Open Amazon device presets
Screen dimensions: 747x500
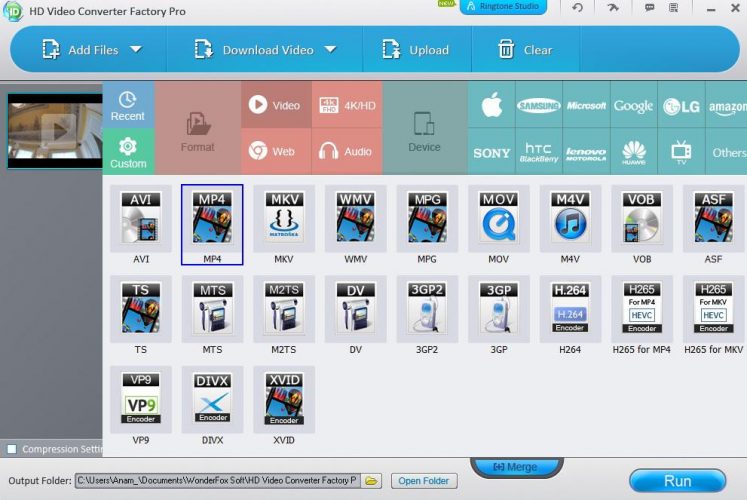726,105
